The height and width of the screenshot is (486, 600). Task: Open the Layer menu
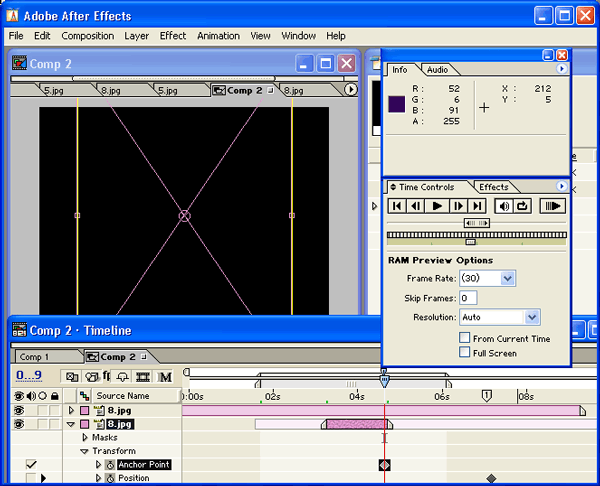pyautogui.click(x=137, y=36)
